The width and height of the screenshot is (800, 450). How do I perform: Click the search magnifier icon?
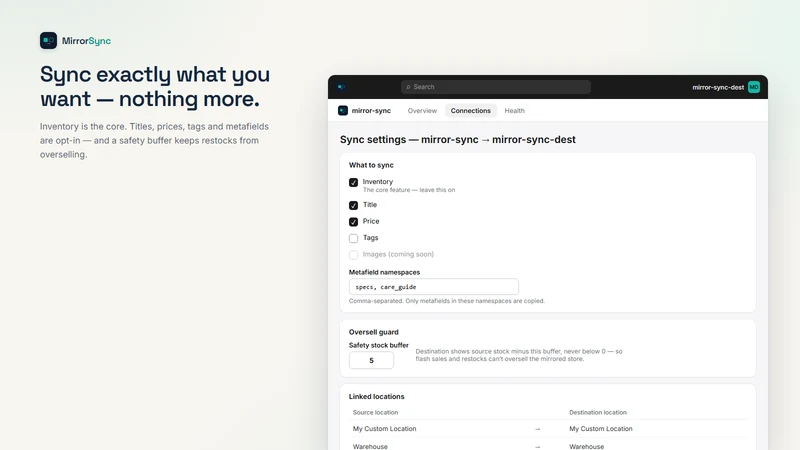[x=408, y=87]
